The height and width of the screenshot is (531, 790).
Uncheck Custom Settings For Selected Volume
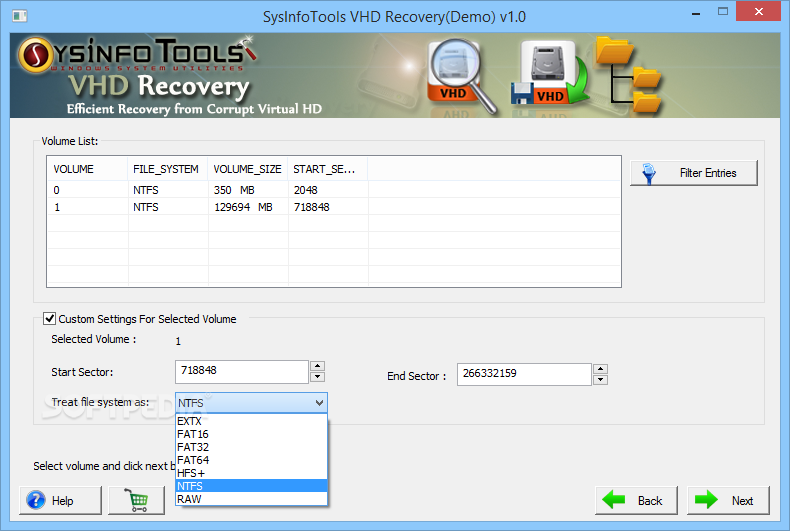(49, 318)
